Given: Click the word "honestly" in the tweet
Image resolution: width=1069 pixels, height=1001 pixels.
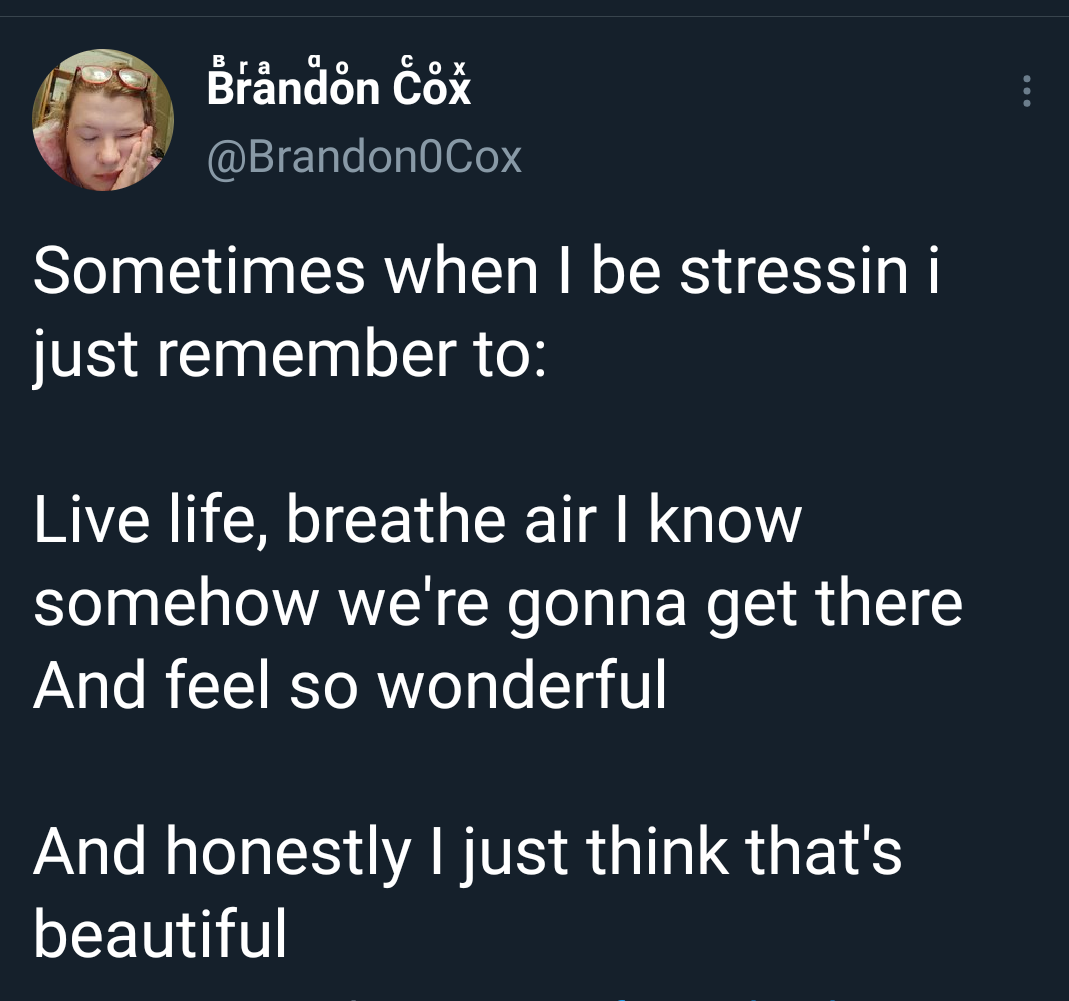Looking at the screenshot, I should pos(288,851).
